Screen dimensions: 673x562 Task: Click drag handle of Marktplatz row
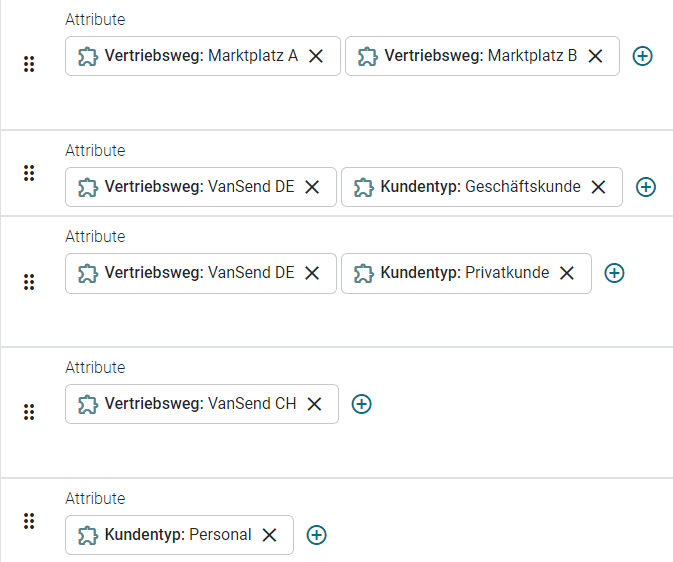[x=29, y=64]
